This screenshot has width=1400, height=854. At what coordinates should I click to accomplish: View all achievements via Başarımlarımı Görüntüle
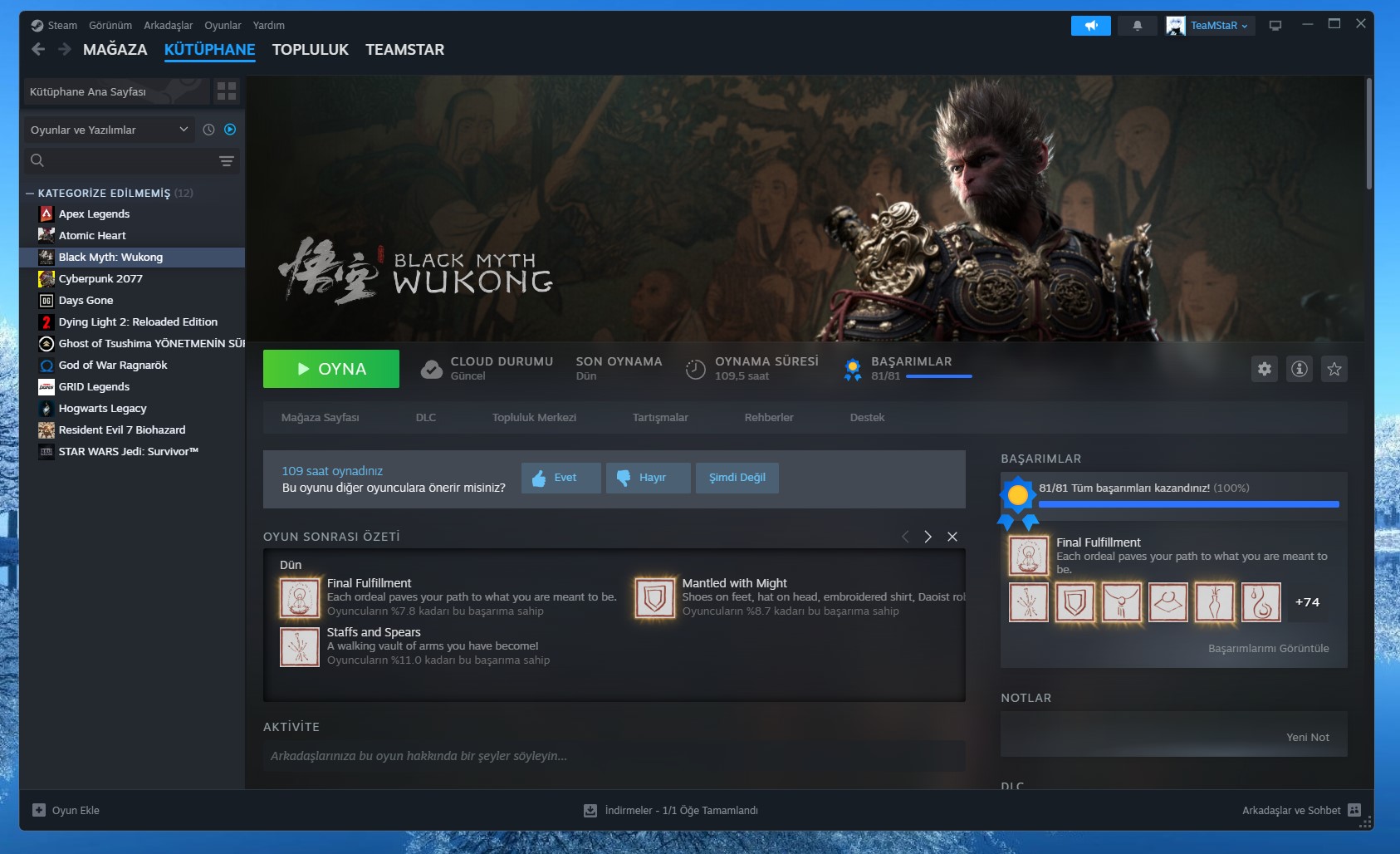[x=1268, y=648]
